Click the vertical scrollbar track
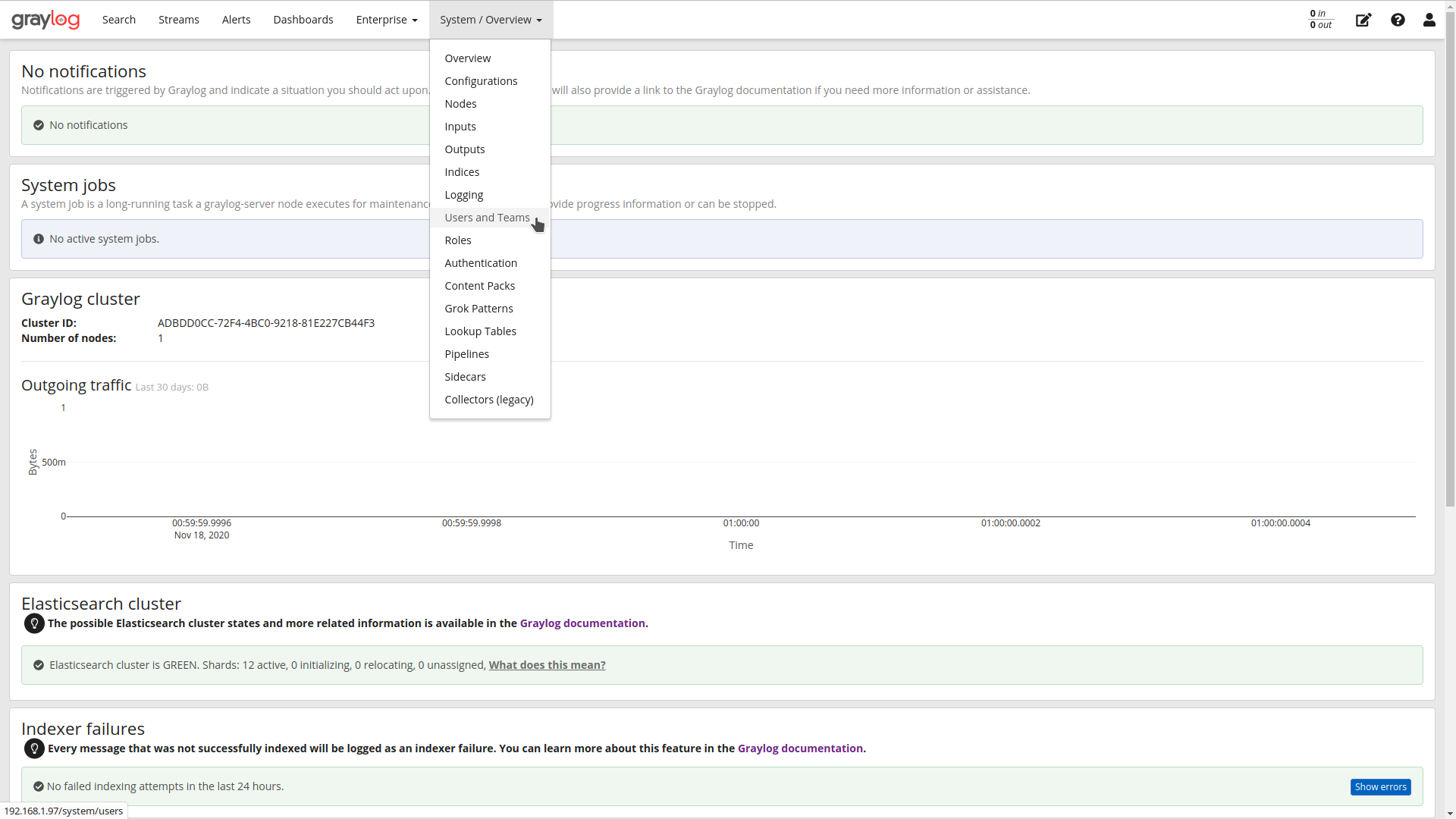Screen dimensions: 1456x819 1450,409
